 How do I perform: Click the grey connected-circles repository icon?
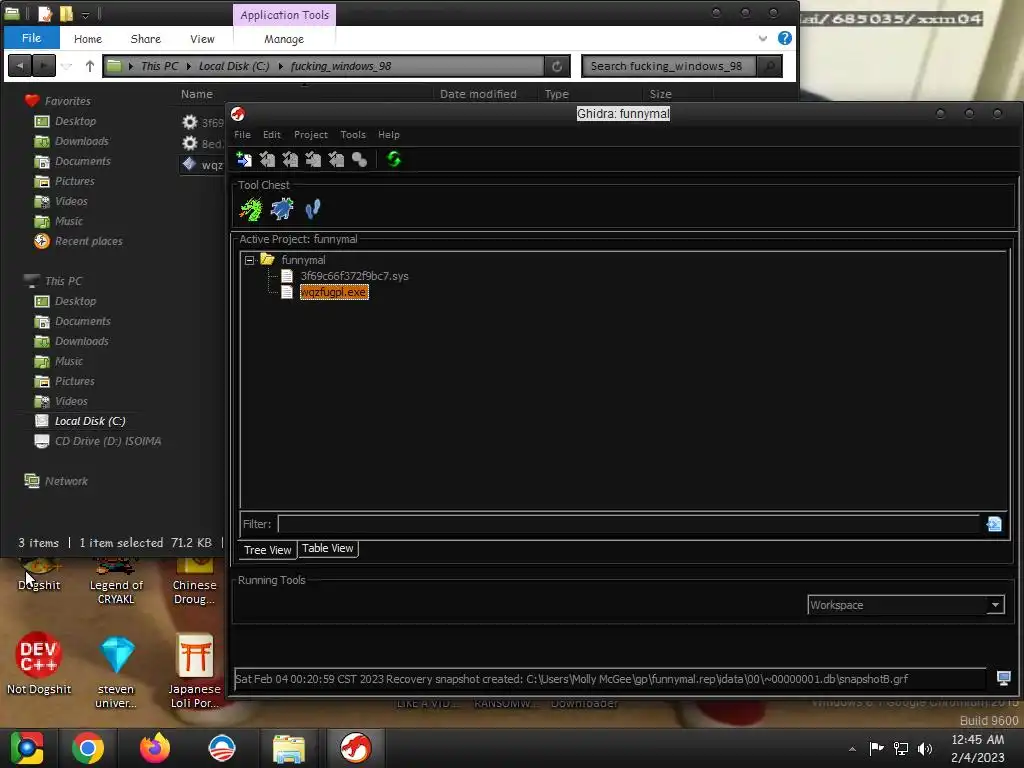(x=359, y=159)
